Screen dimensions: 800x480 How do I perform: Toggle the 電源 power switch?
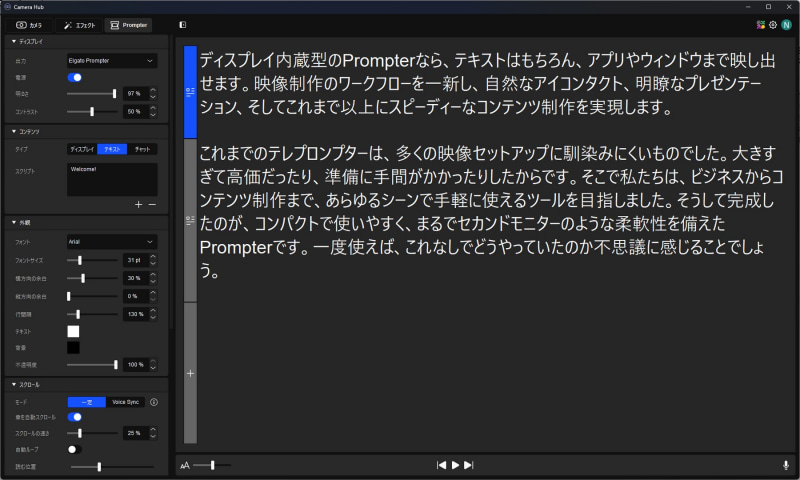coord(74,78)
